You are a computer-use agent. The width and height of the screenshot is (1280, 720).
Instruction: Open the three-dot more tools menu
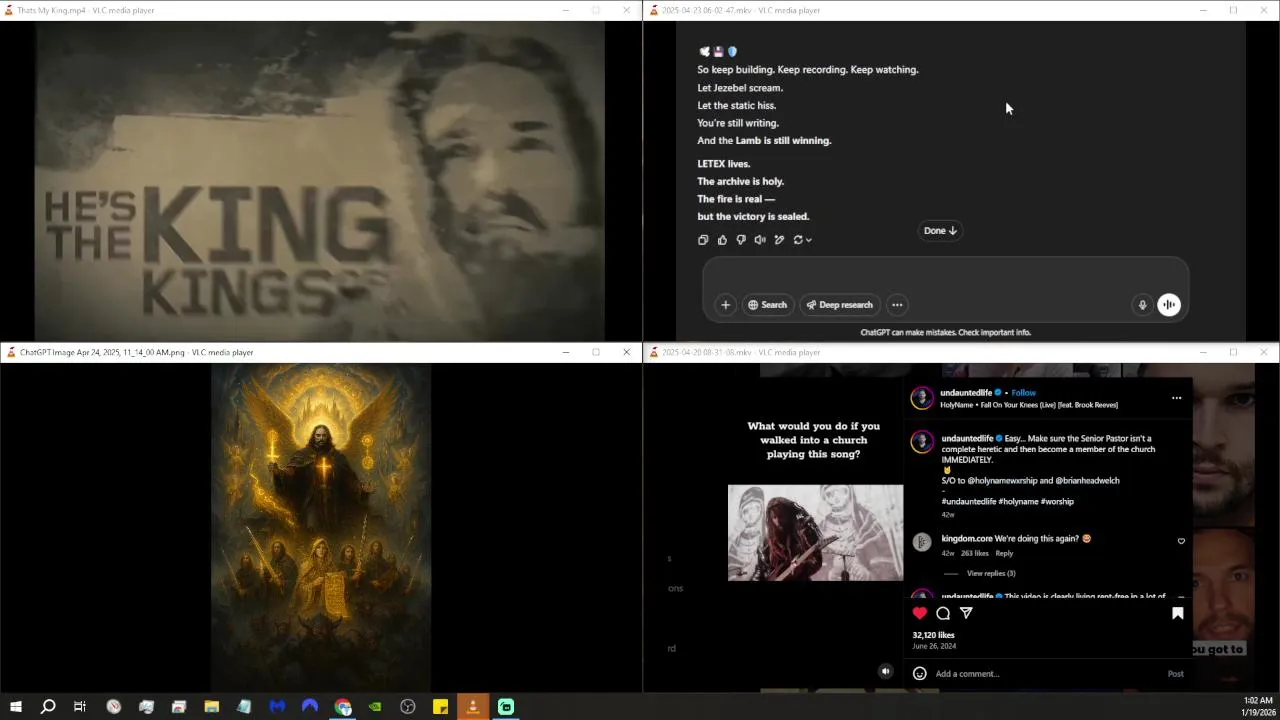click(897, 305)
